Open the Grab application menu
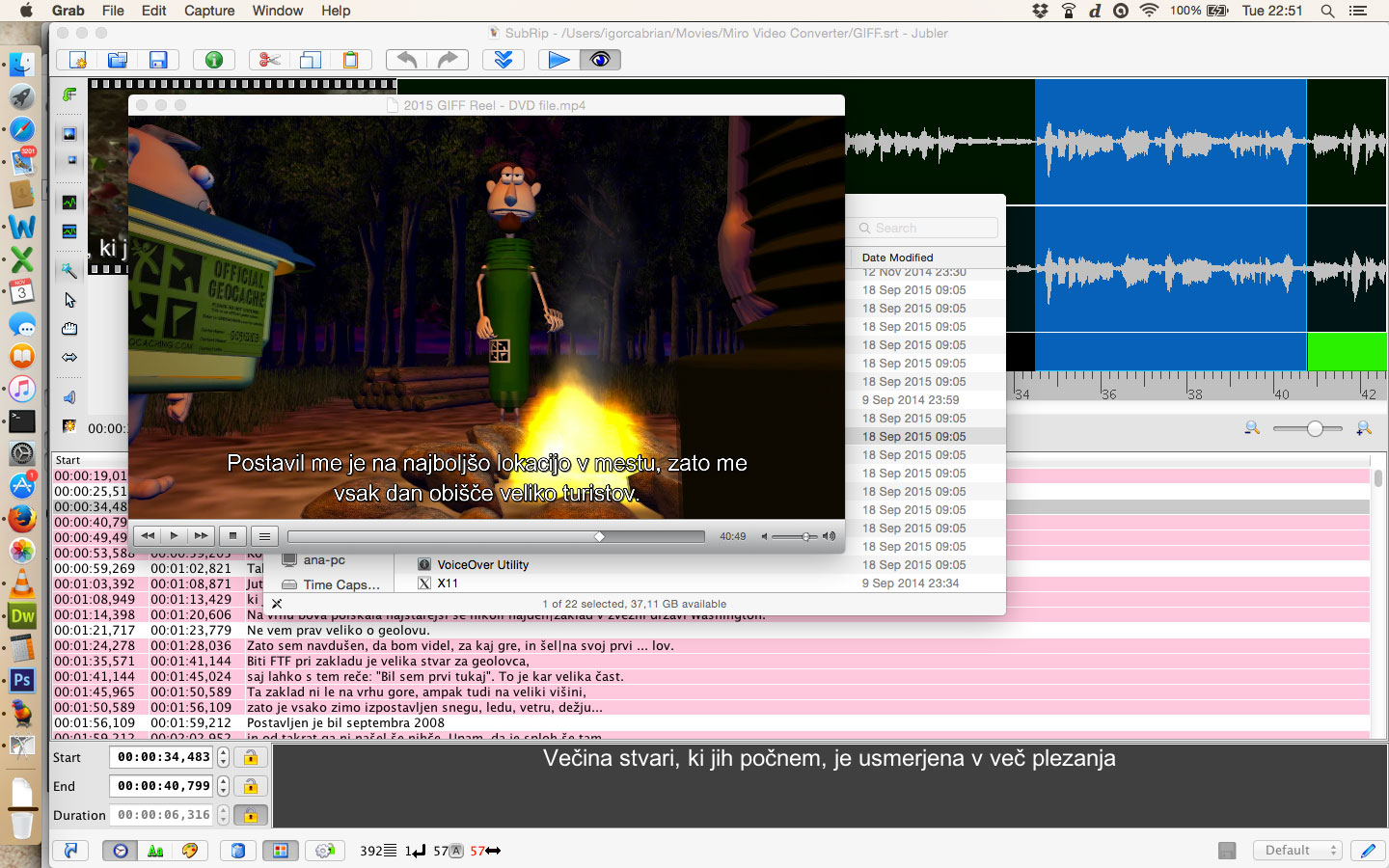1389x868 pixels. pyautogui.click(x=68, y=11)
